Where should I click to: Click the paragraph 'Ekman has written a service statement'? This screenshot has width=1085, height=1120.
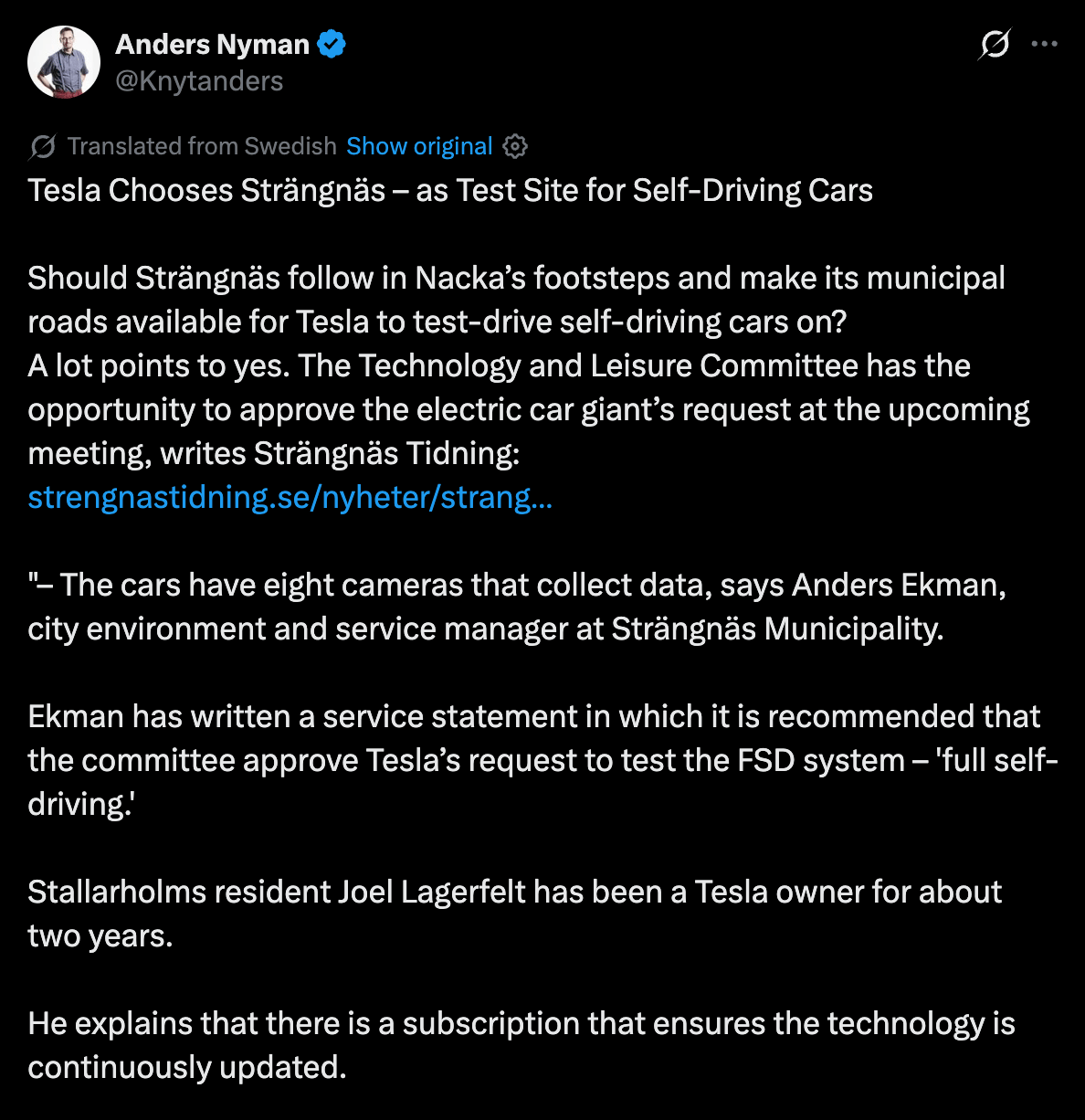tap(533, 716)
